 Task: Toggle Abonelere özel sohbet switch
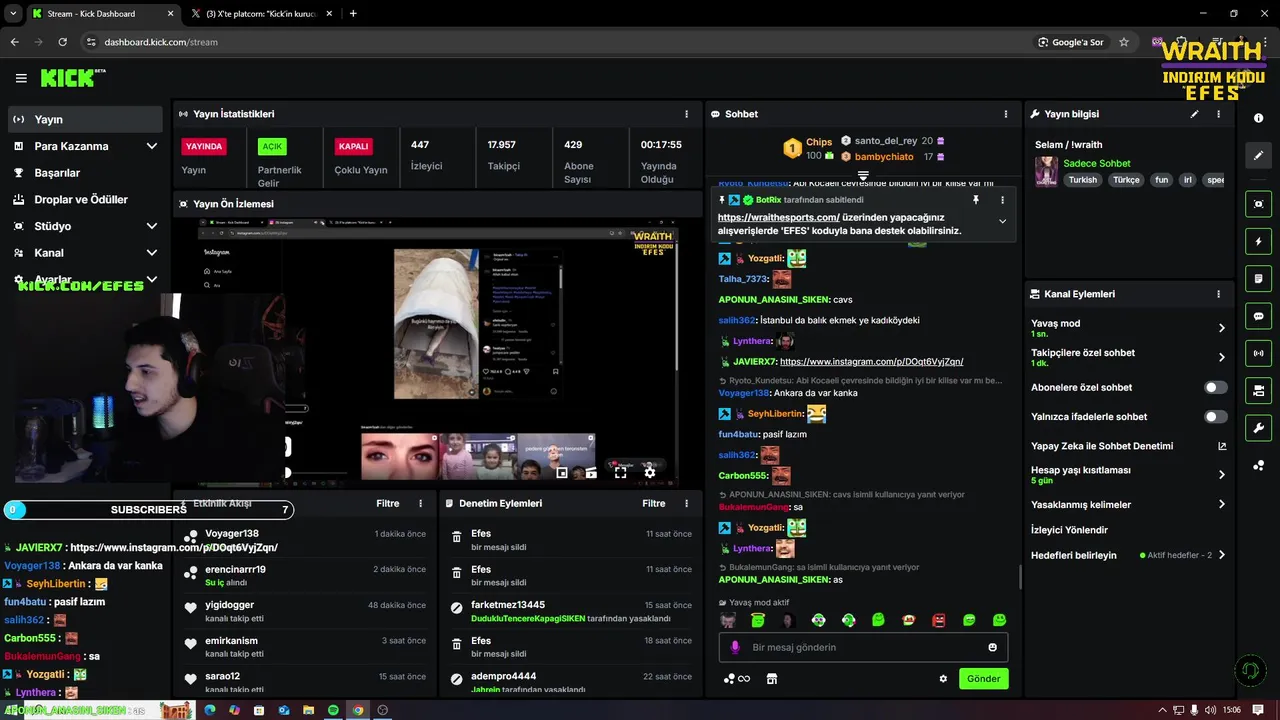[1215, 387]
